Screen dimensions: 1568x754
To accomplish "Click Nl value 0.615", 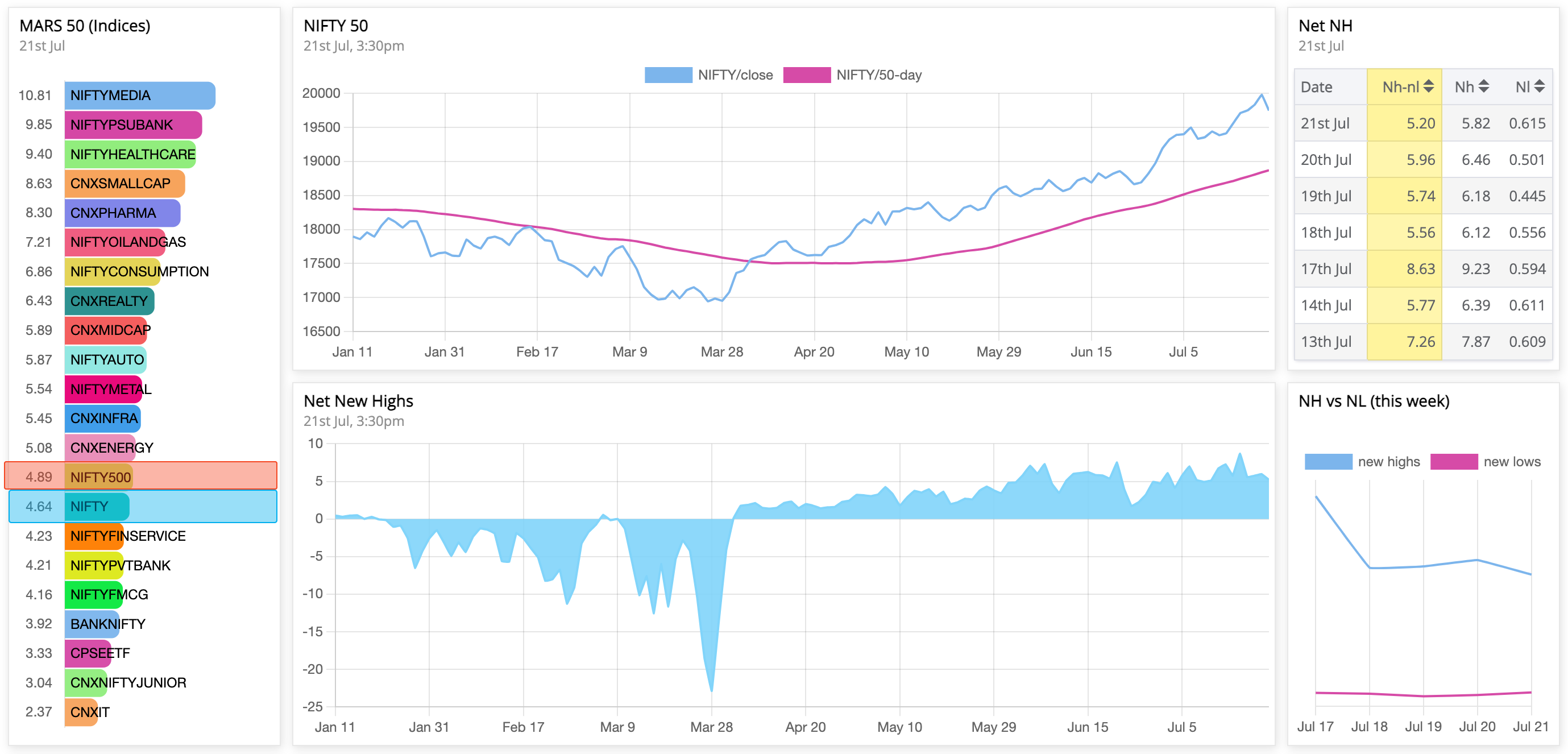I will 1527,123.
